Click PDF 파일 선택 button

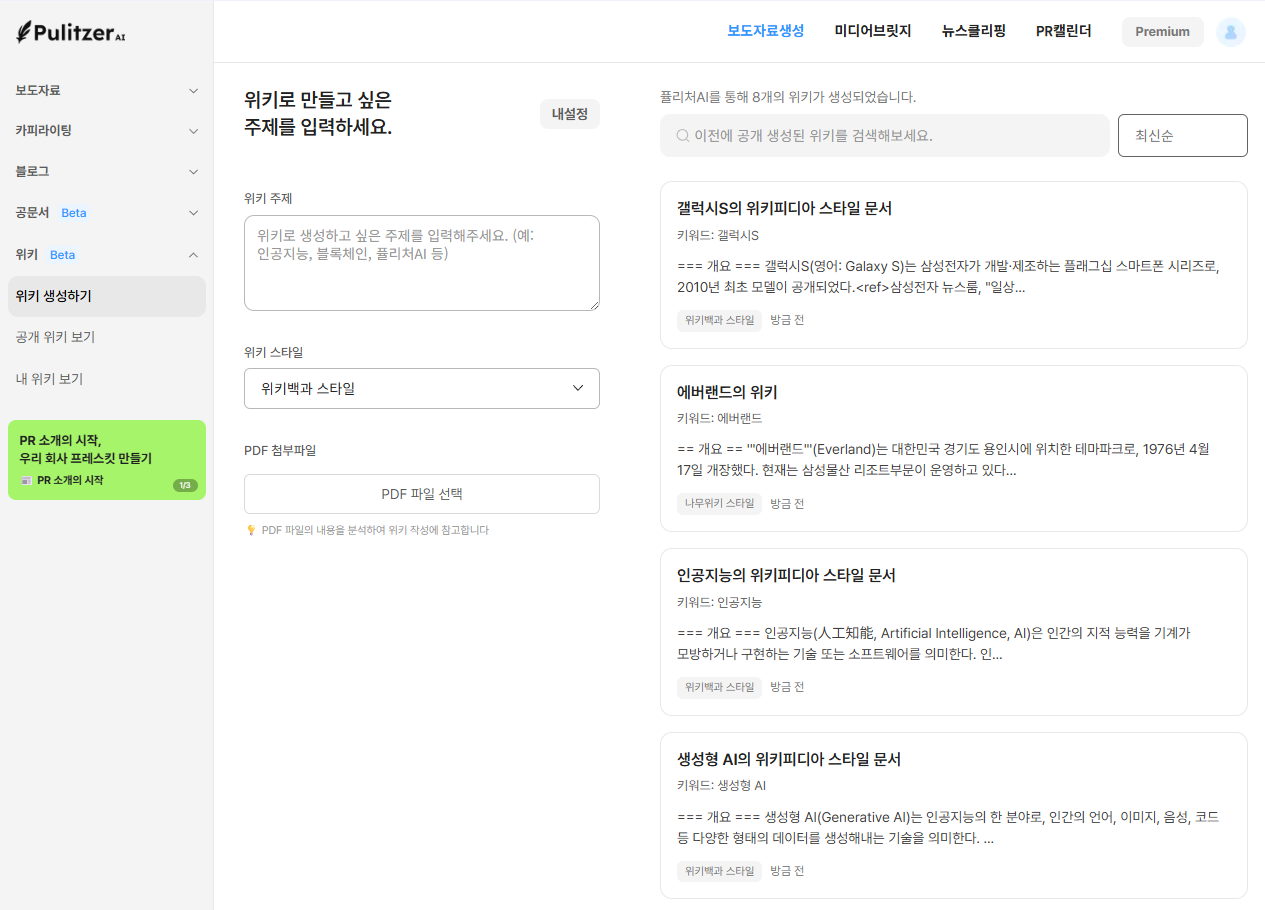pyautogui.click(x=421, y=494)
